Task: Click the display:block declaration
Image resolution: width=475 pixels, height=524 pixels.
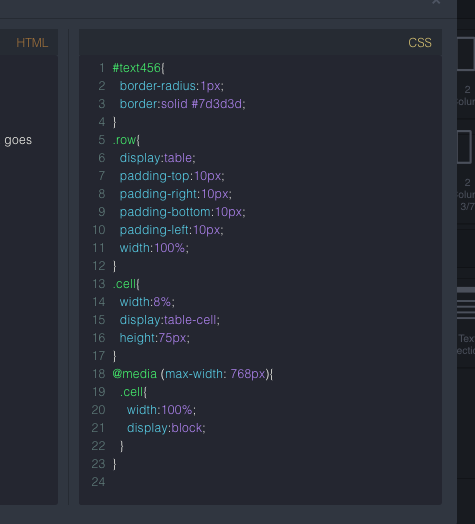Action: [x=166, y=428]
